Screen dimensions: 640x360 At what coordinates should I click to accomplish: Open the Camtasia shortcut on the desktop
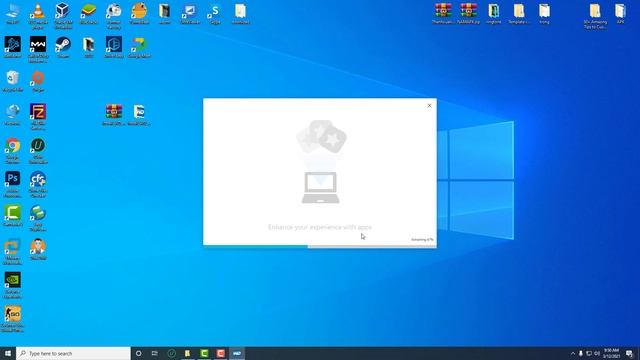12,215
